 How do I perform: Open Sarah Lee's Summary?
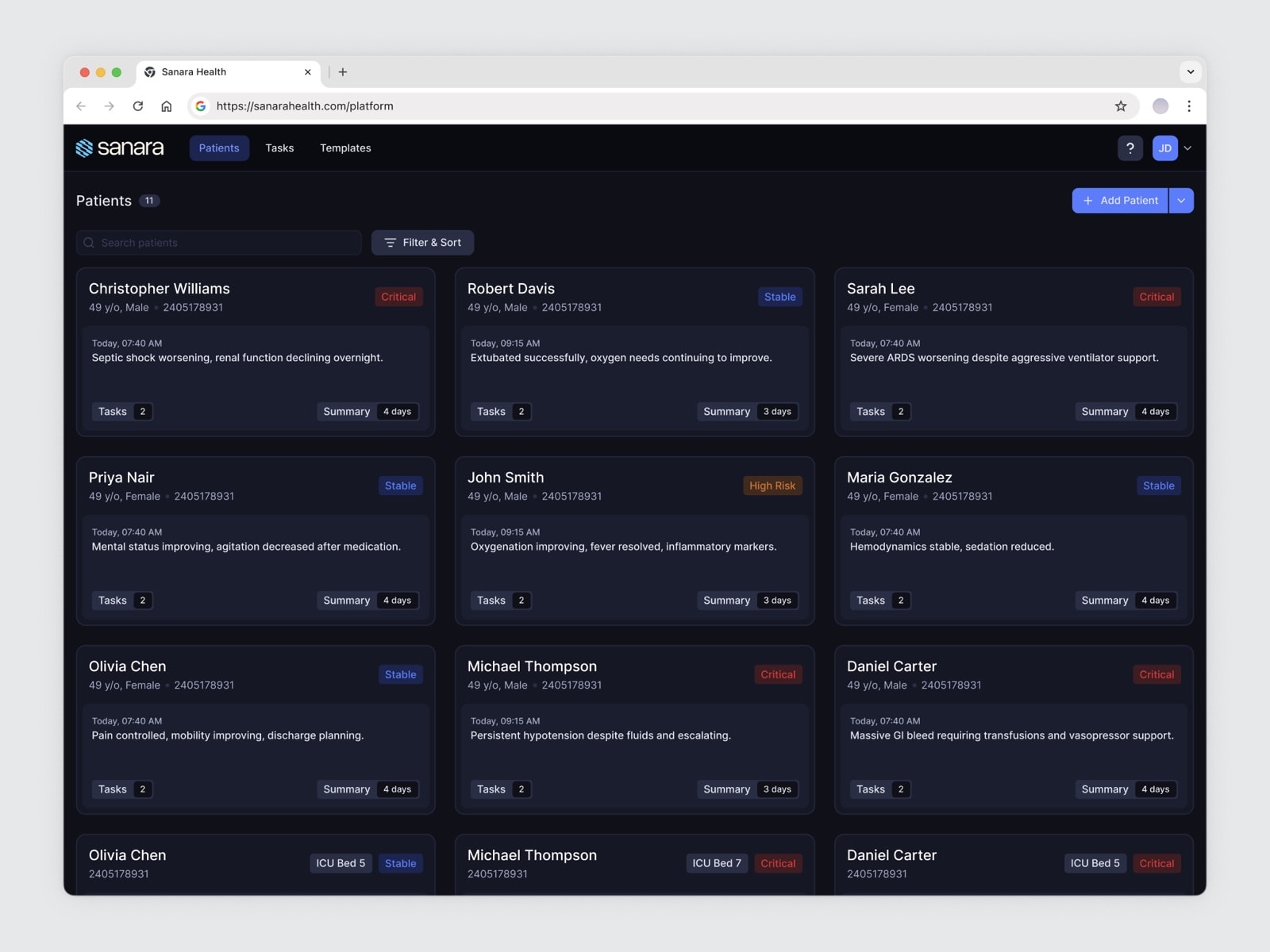(1126, 412)
